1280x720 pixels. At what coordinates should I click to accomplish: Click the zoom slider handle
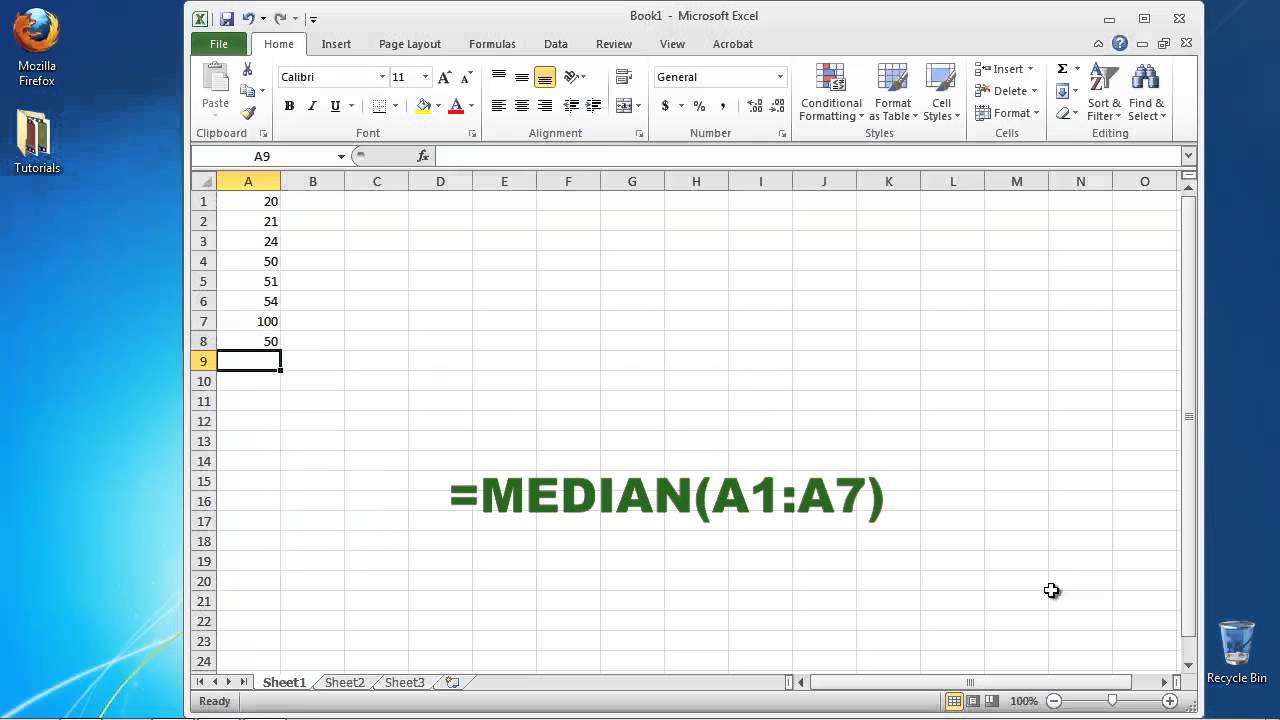click(x=1112, y=702)
